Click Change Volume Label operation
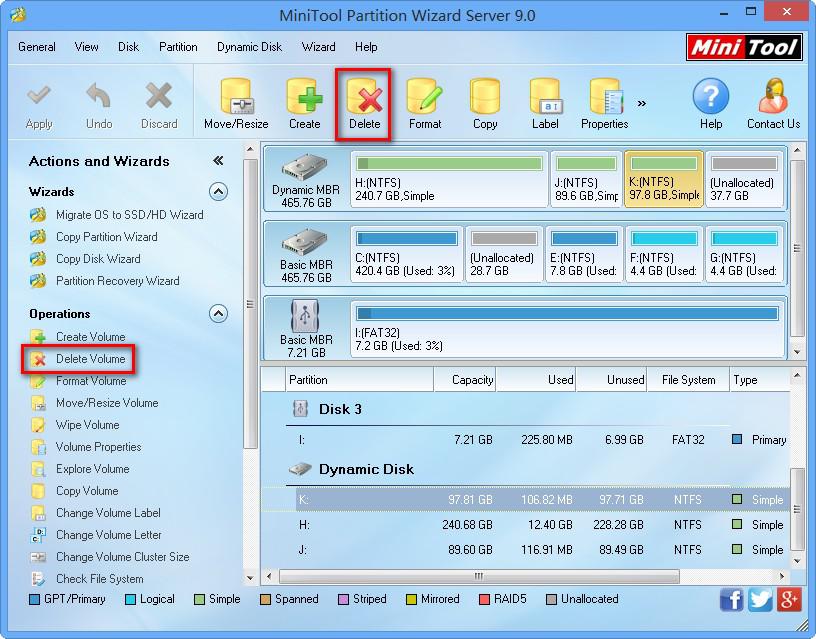Viewport: 816px width, 639px height. [x=96, y=513]
